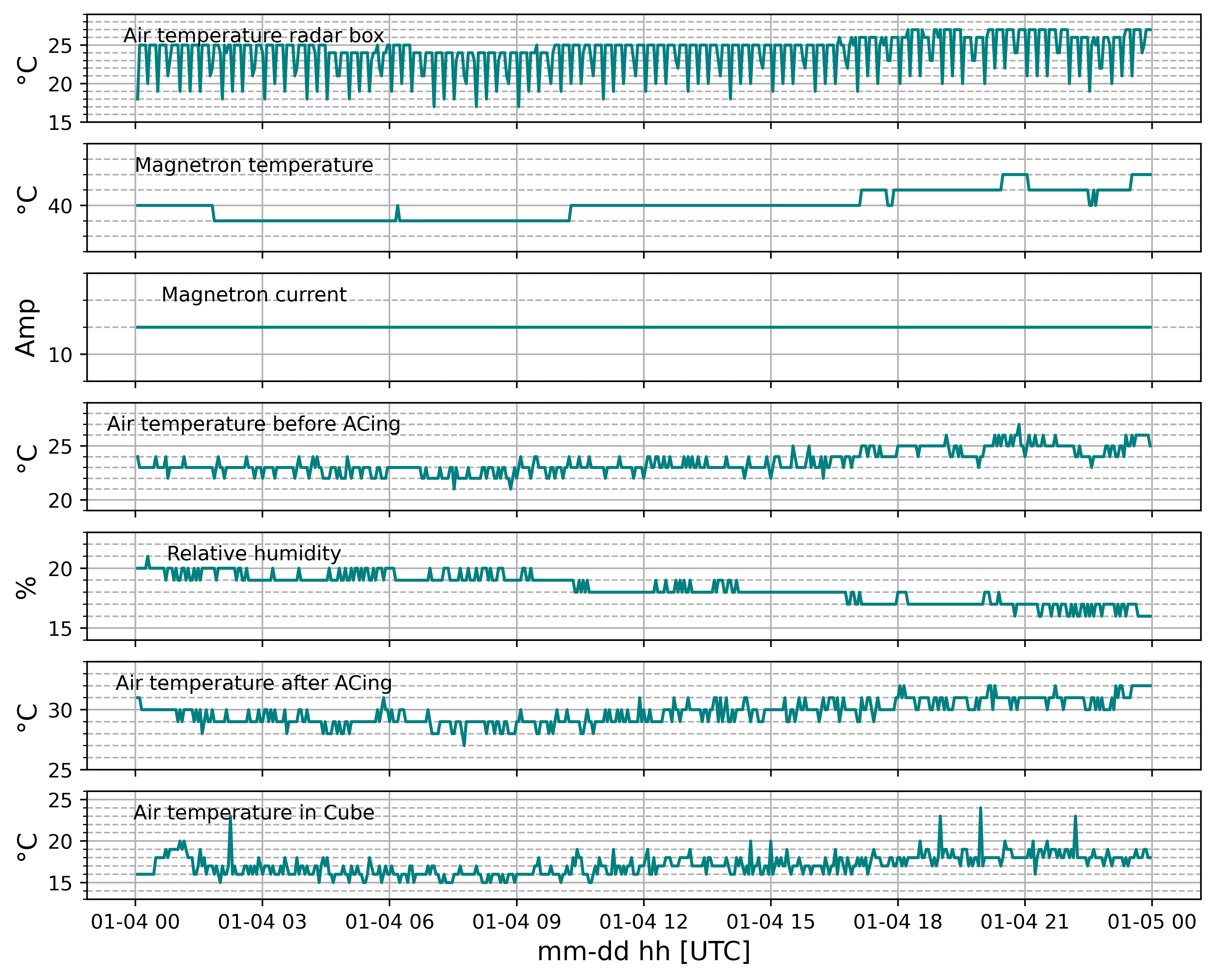The width and height of the screenshot is (1215, 980).
Task: Click the '01-04 03' time tick label
Action: (262, 922)
